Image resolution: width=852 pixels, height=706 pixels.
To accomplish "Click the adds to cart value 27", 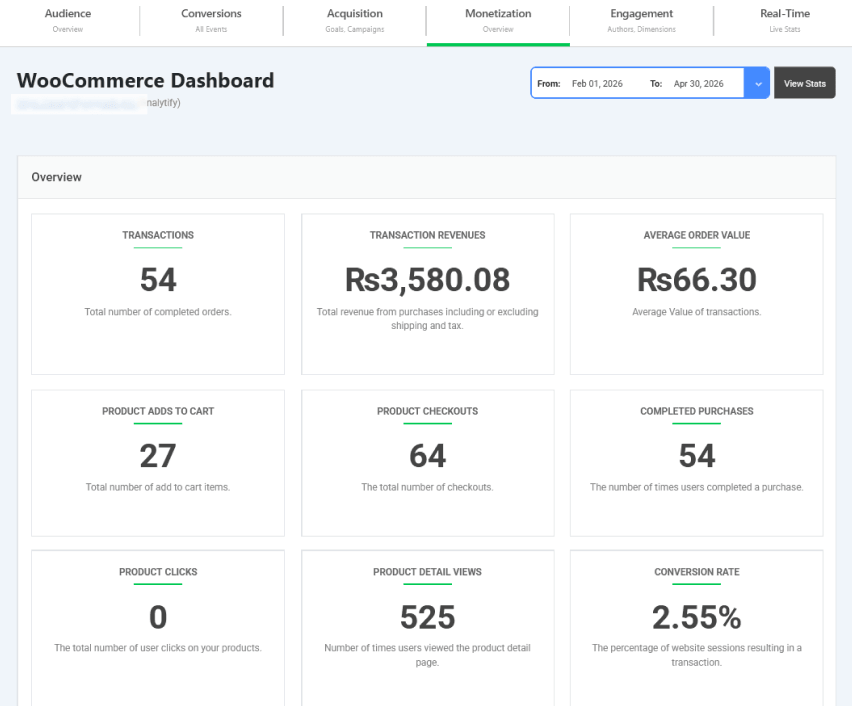I will pos(158,455).
